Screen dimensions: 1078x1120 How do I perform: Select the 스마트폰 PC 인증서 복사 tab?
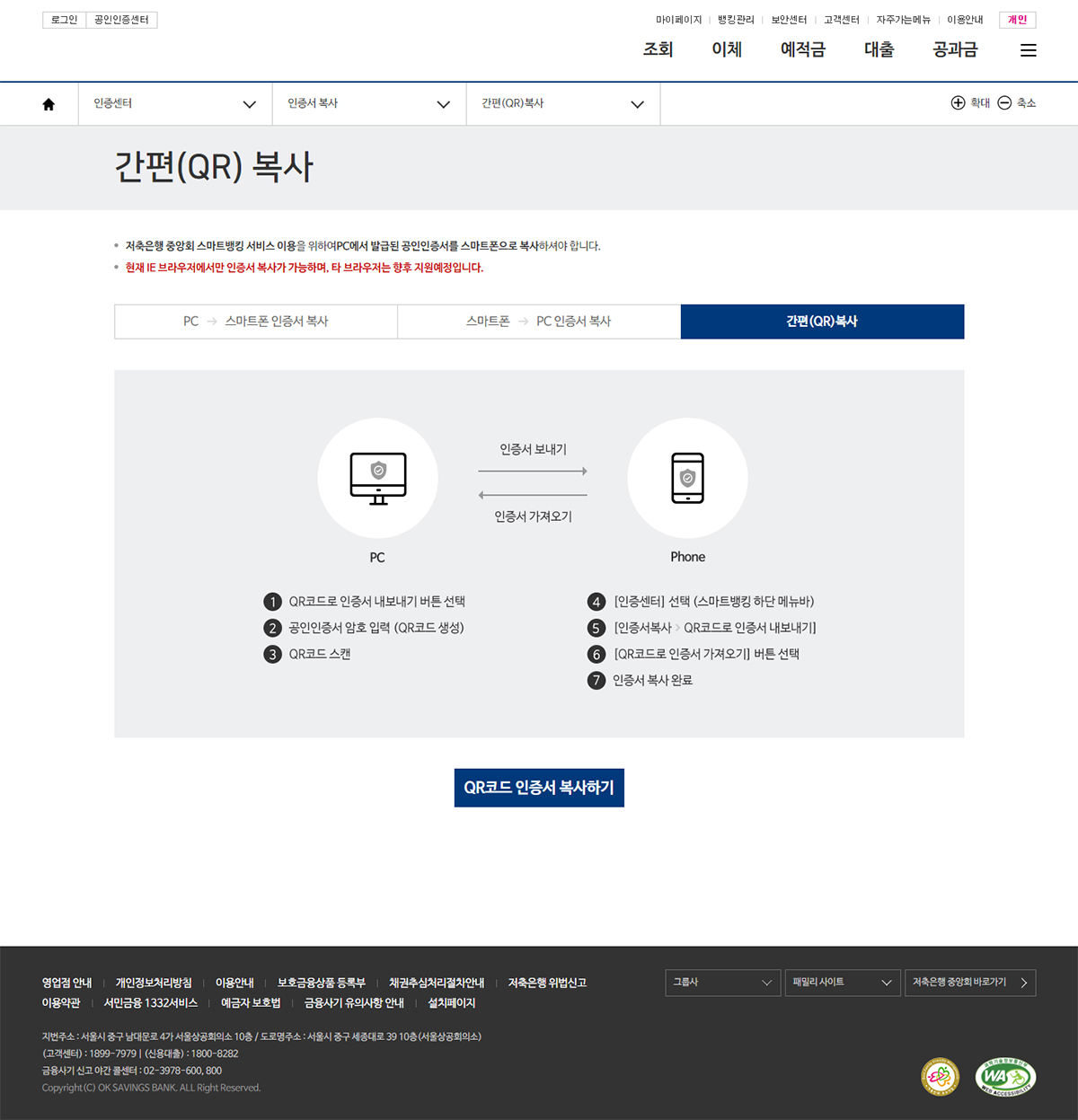538,322
